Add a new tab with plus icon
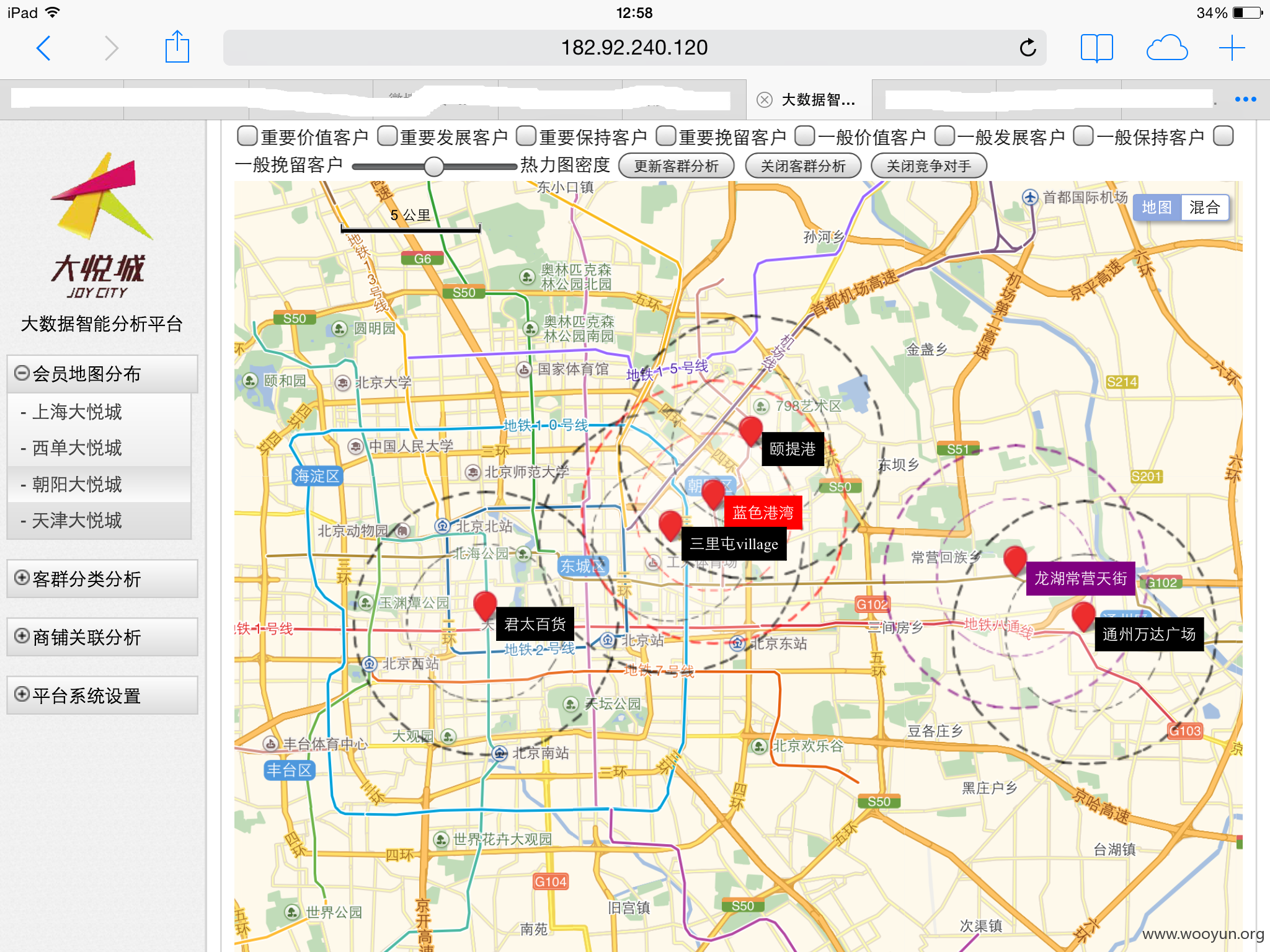The image size is (1270, 952). pyautogui.click(x=1232, y=48)
